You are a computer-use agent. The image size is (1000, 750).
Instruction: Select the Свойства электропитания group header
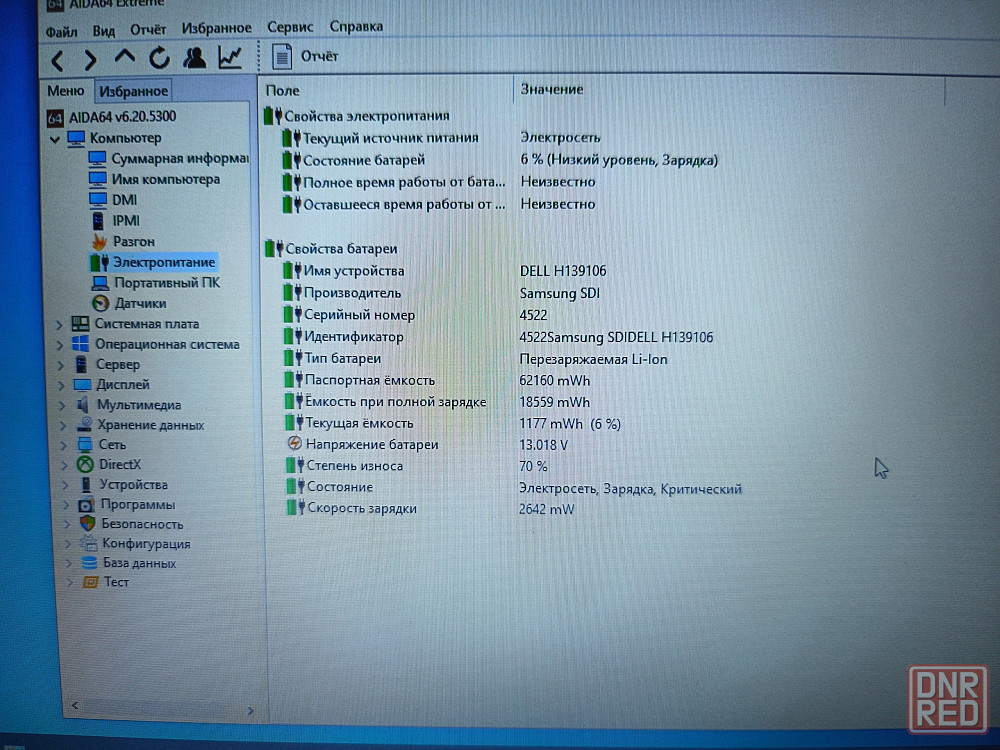point(357,116)
